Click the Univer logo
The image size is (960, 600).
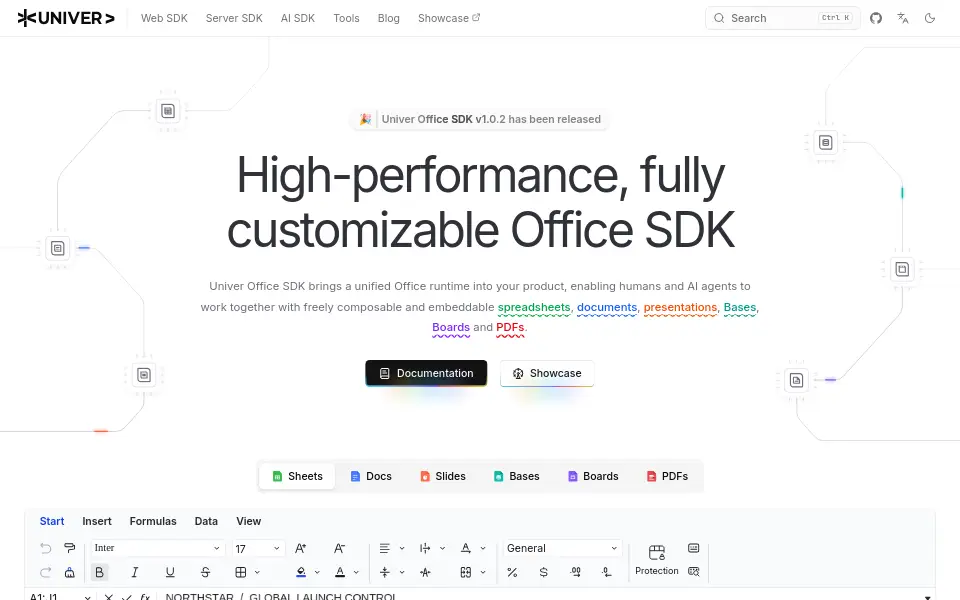coord(66,18)
